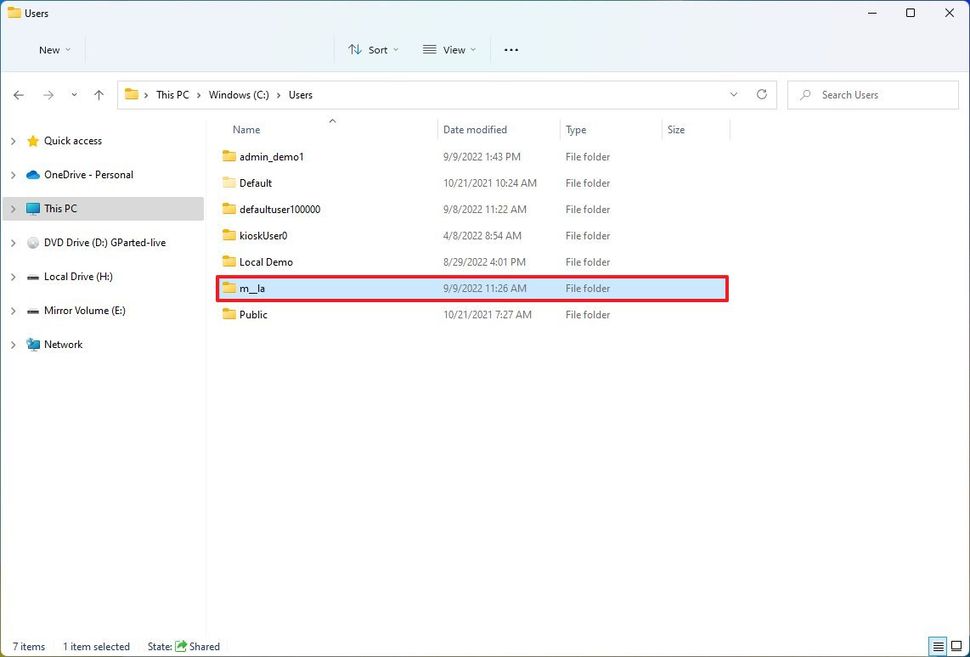
Task: Click the refresh icon in the address bar
Action: [x=762, y=94]
